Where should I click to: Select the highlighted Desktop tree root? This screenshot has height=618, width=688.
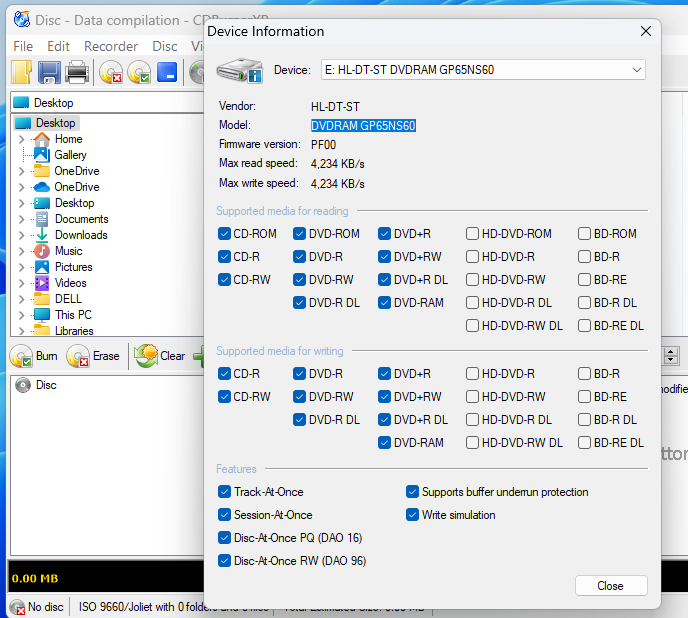55,123
